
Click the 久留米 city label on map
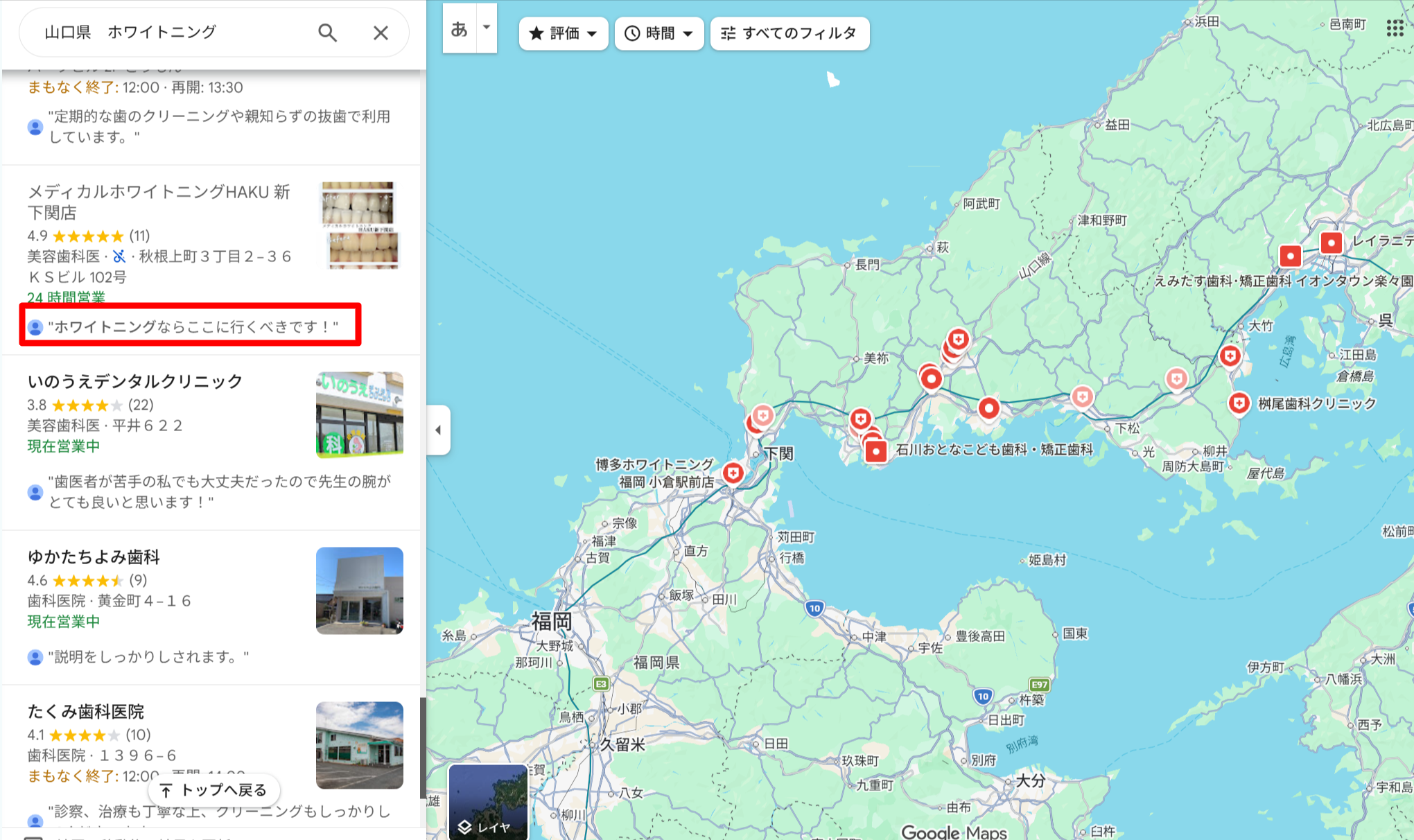[622, 745]
